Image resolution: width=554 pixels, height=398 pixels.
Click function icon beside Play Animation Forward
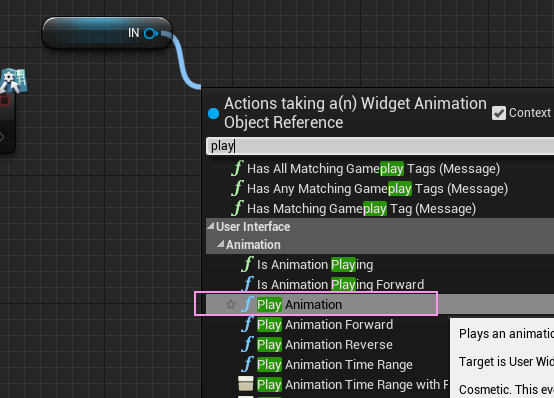[248, 324]
